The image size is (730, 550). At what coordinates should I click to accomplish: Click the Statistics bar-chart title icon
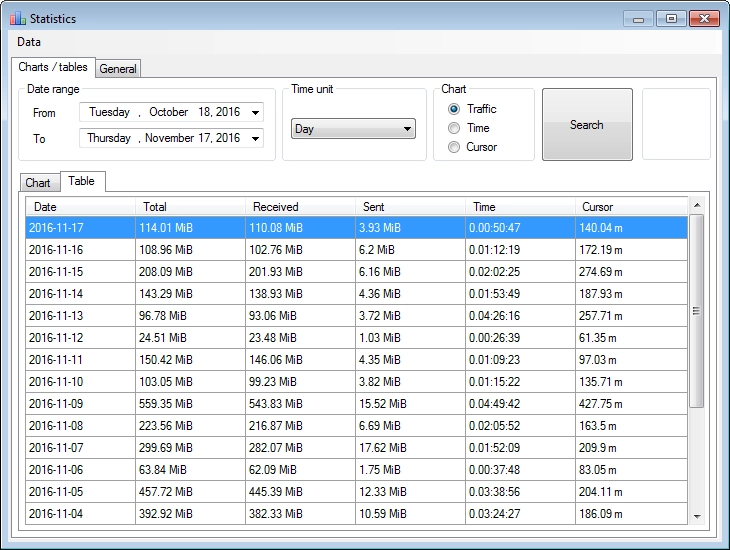point(18,19)
